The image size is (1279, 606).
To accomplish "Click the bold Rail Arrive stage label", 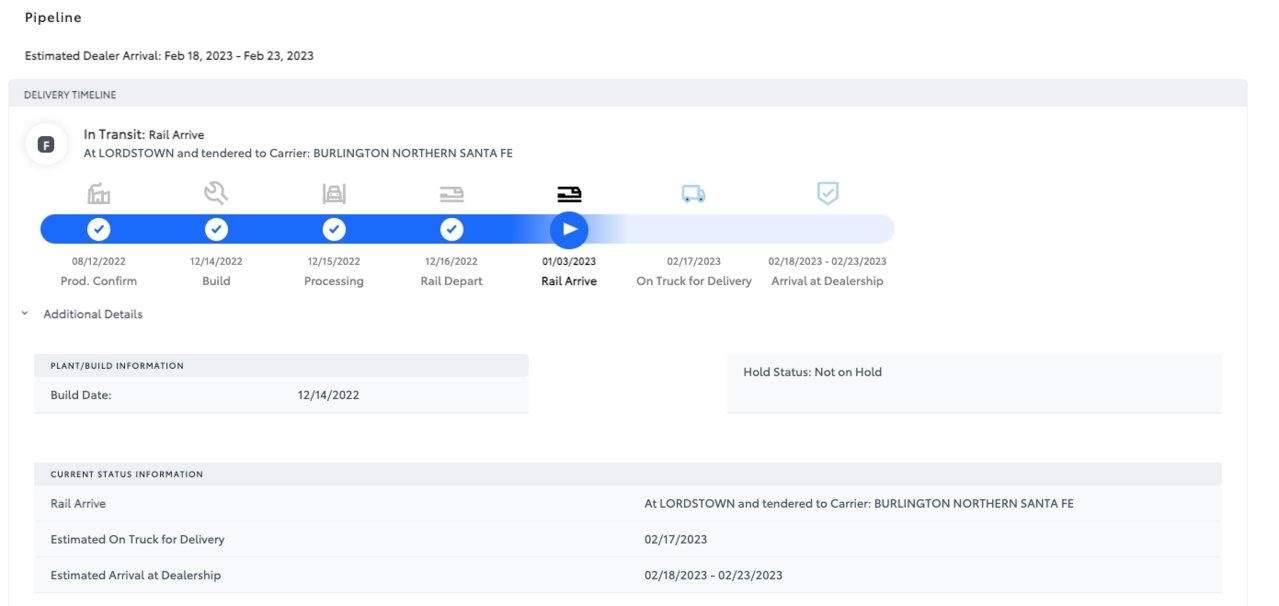I will pos(569,281).
